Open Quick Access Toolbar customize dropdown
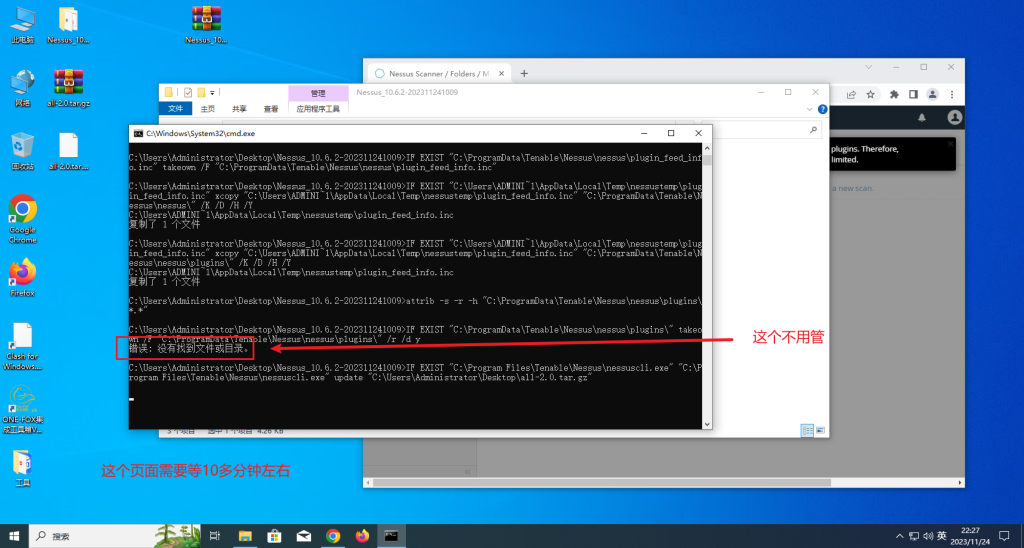This screenshot has width=1024, height=548. click(212, 93)
